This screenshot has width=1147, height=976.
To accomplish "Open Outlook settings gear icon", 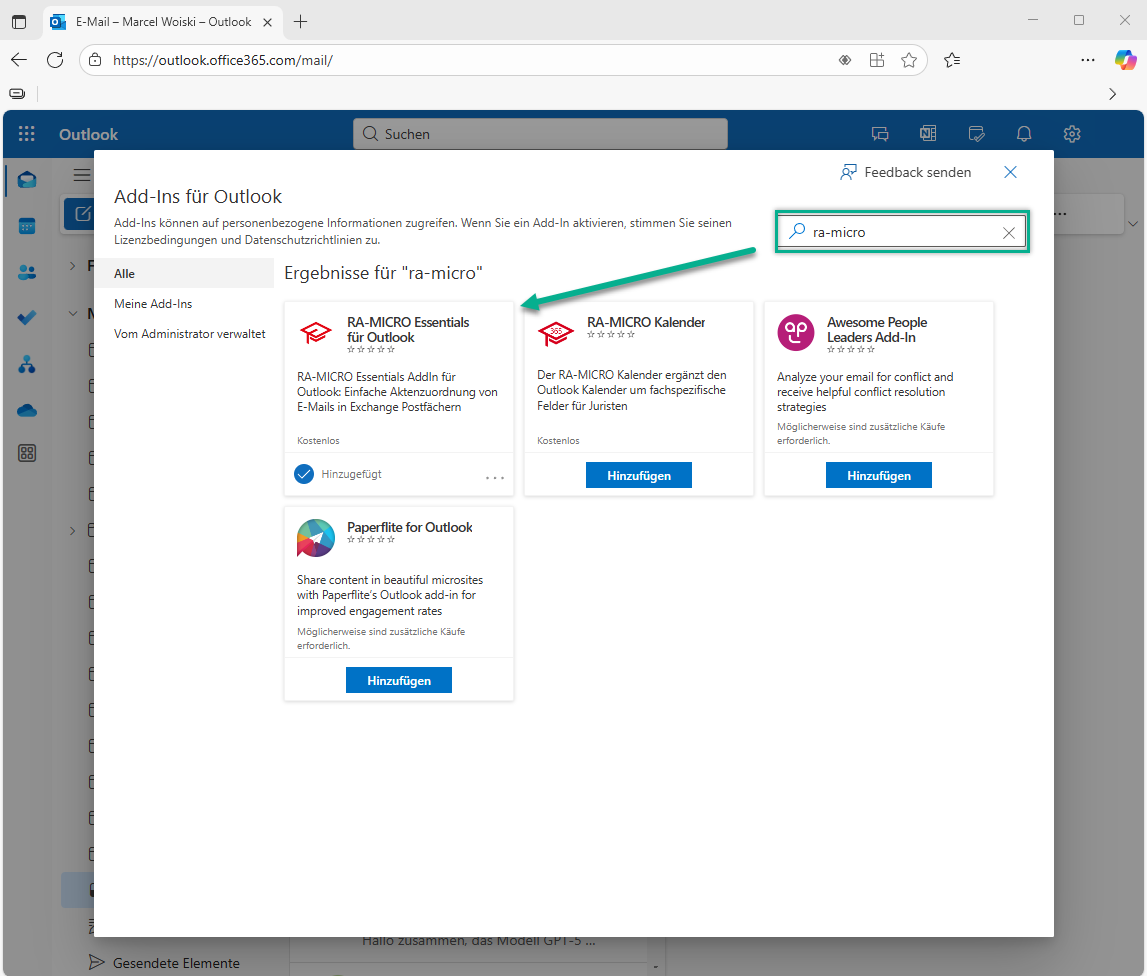I will point(1072,133).
